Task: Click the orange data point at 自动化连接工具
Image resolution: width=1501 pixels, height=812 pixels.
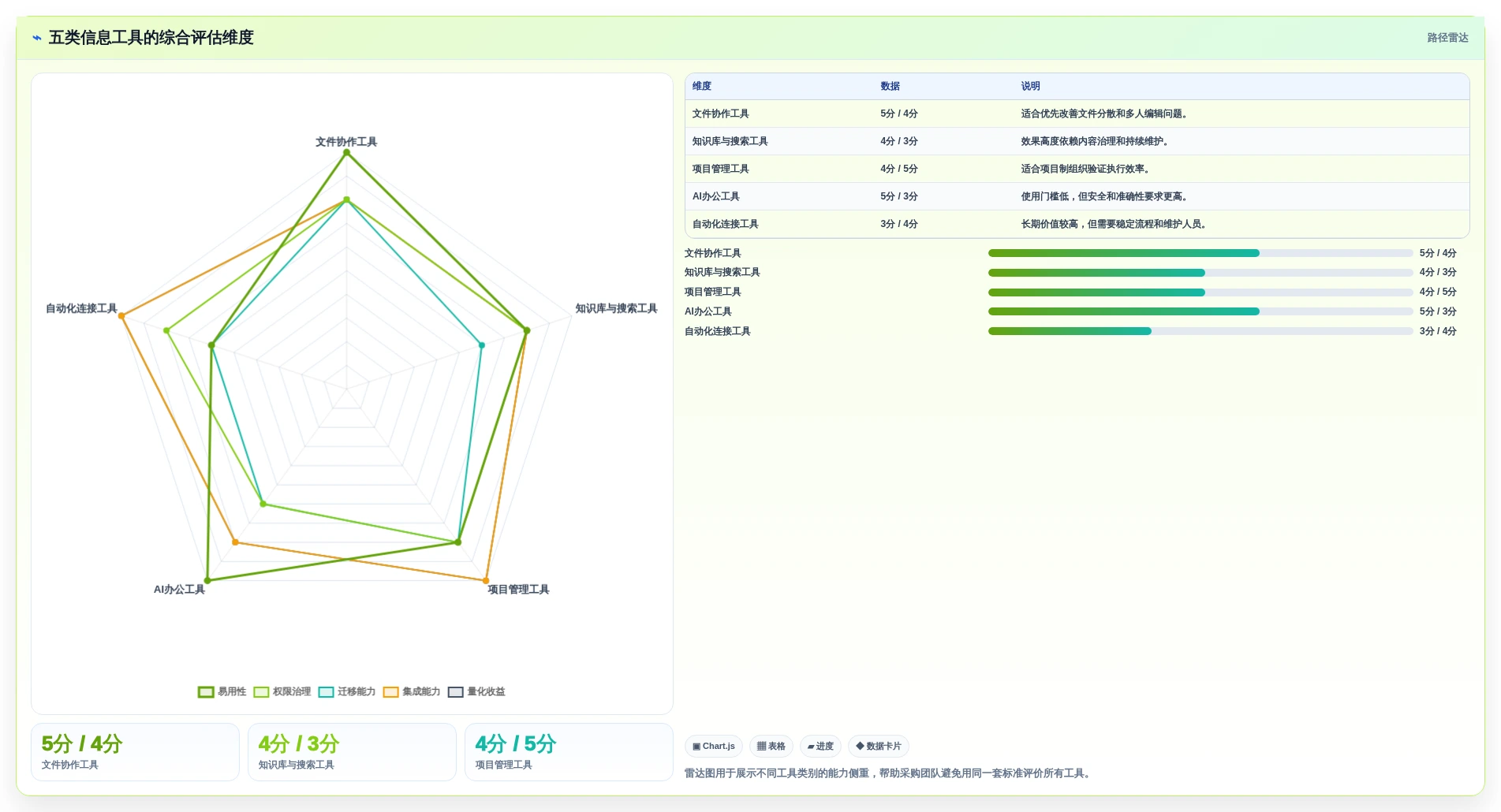Action: coord(121,316)
